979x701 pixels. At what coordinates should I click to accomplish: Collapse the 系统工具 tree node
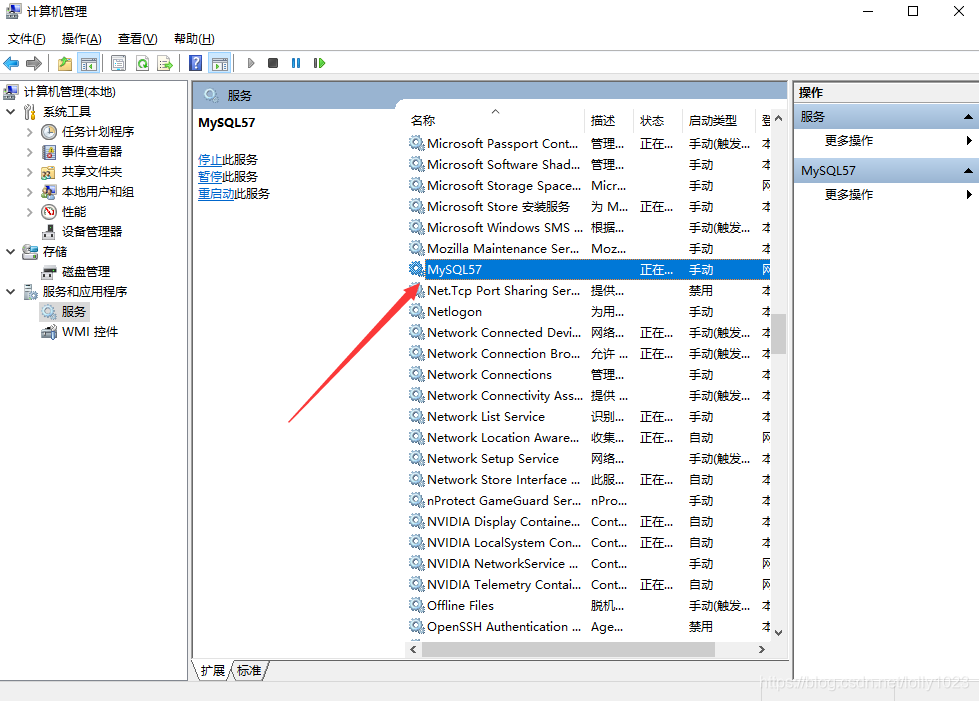coord(11,112)
